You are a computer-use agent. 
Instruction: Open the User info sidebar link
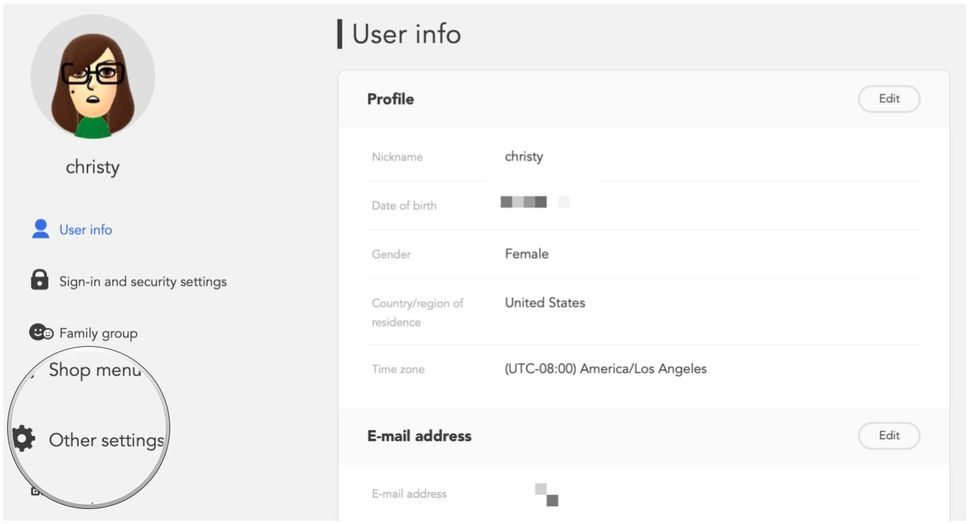pyautogui.click(x=85, y=230)
